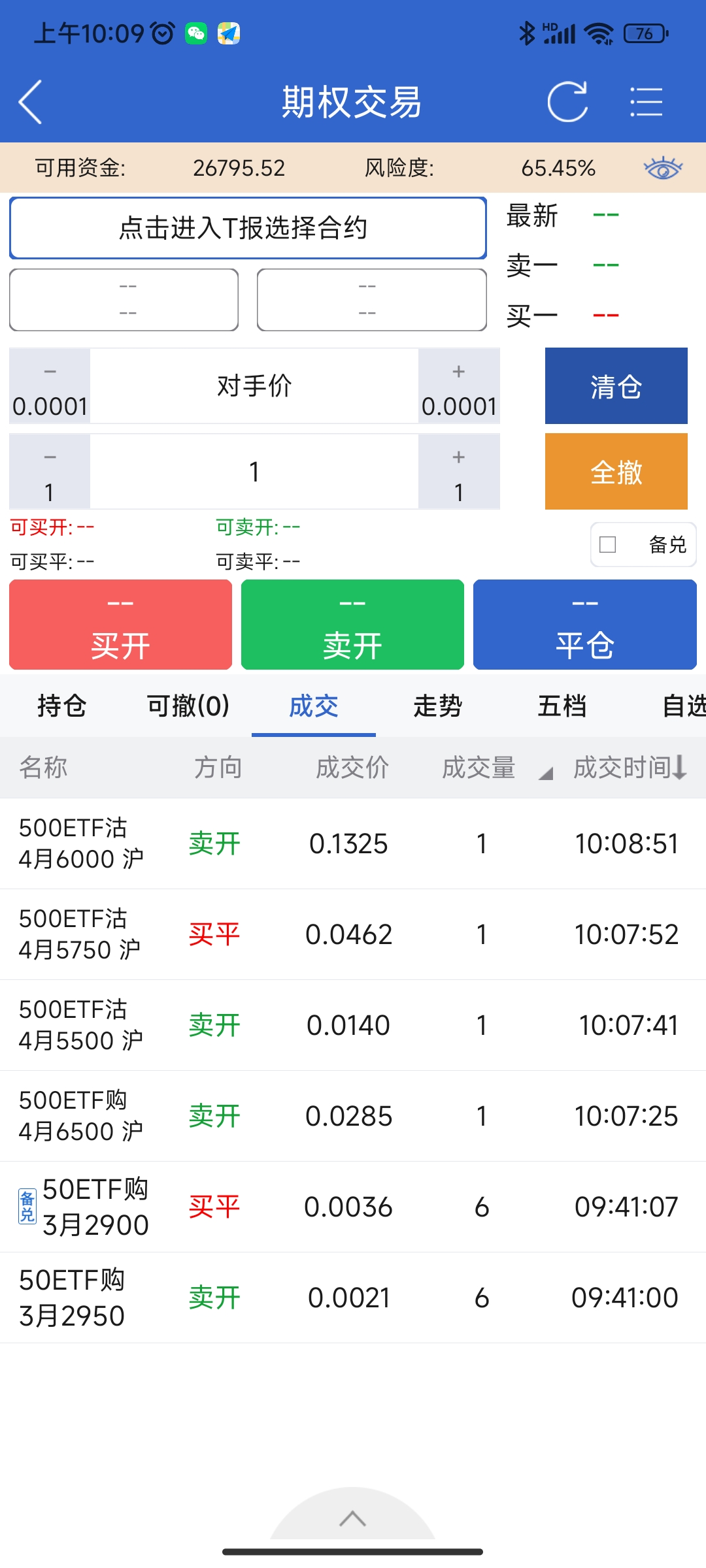Viewport: 706px width, 1568px height.
Task: Expand the bottom pull-up panel
Action: 352,1518
